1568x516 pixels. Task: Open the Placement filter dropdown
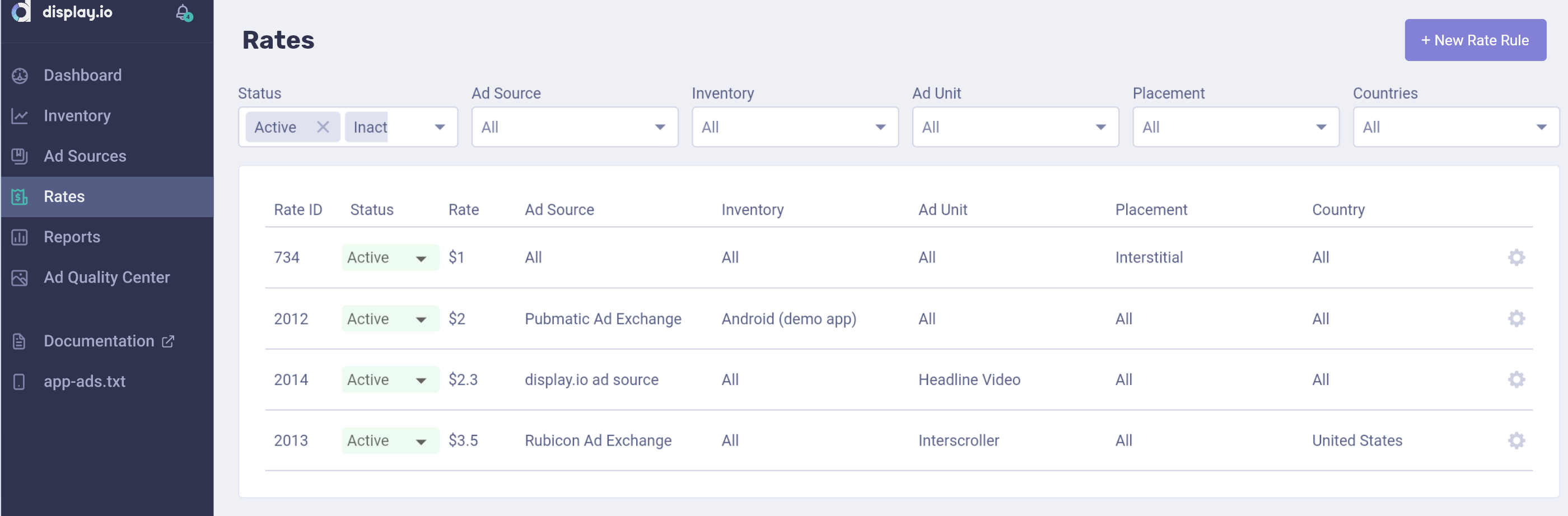[1235, 127]
